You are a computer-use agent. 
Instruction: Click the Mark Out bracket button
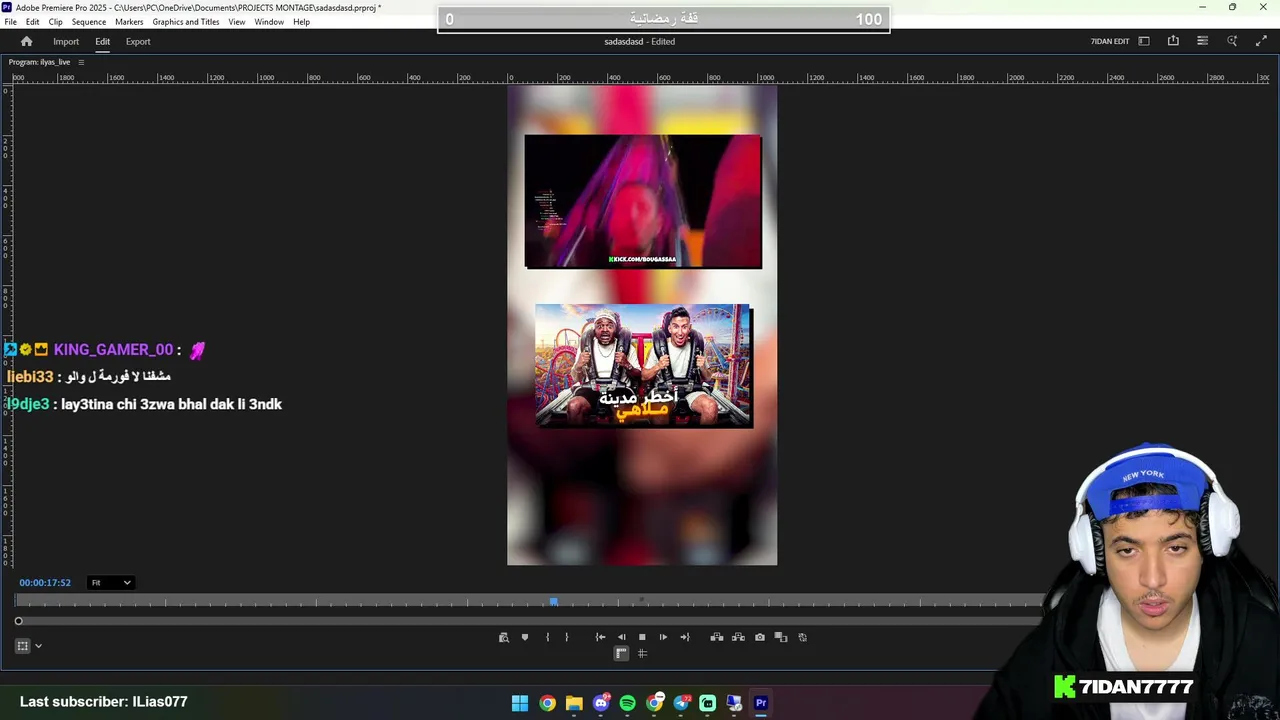pos(566,637)
